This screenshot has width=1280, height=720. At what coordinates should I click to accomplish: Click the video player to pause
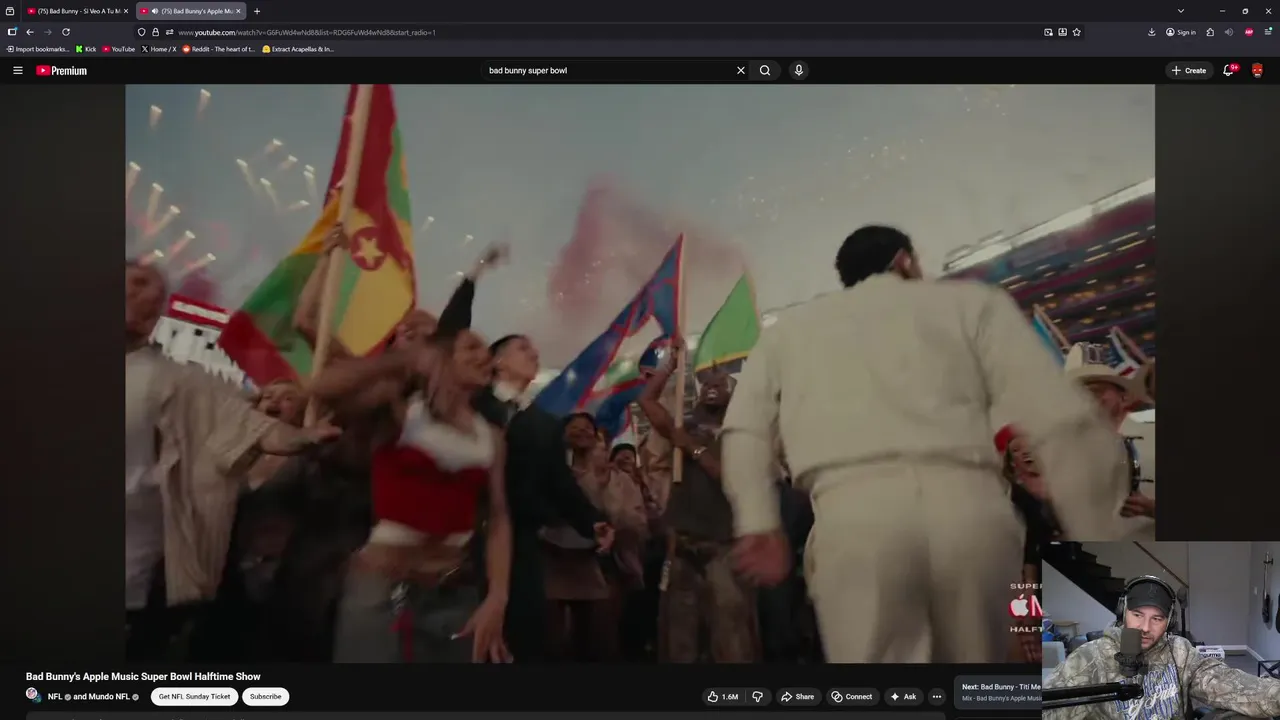pos(640,372)
